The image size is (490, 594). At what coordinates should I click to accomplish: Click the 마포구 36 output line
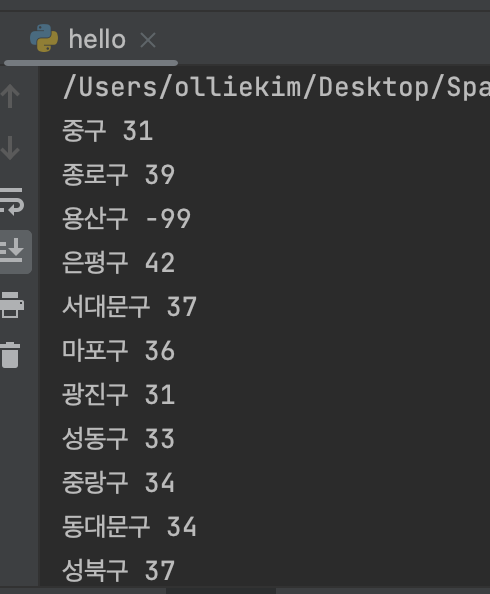pyautogui.click(x=118, y=350)
